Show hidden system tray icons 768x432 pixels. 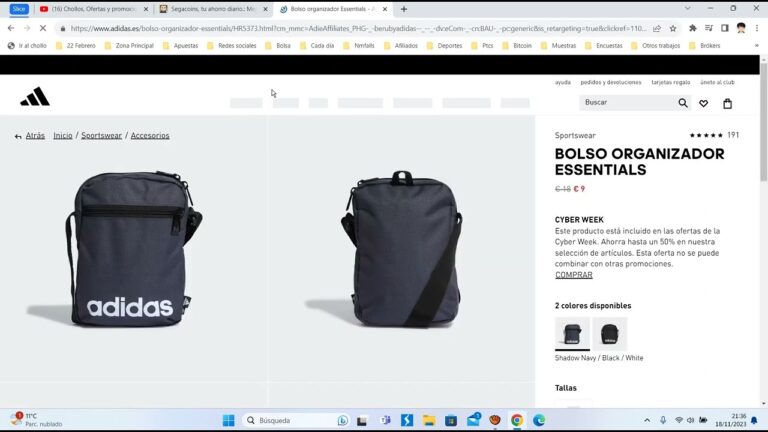click(647, 420)
